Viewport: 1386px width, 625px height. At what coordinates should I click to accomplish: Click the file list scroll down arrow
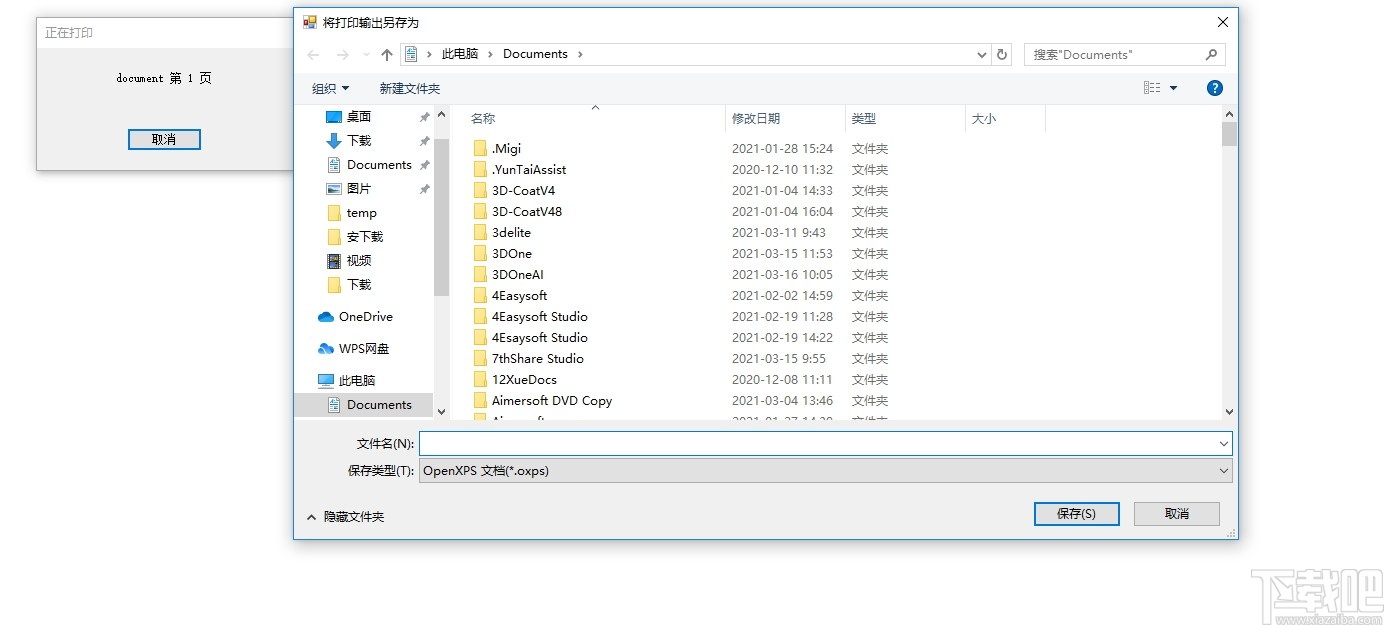click(1229, 411)
